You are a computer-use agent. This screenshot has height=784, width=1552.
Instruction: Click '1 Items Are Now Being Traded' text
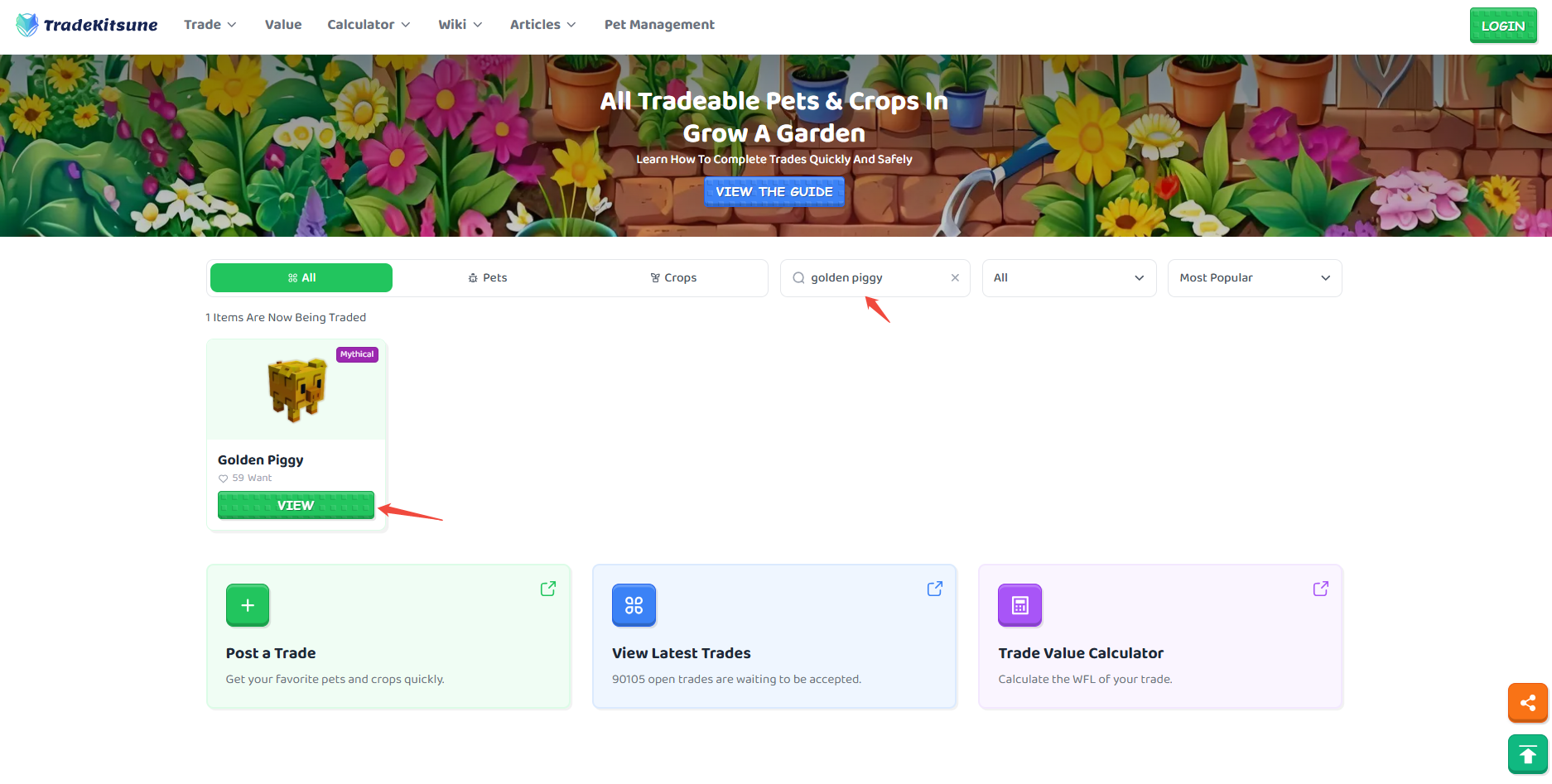tap(286, 318)
